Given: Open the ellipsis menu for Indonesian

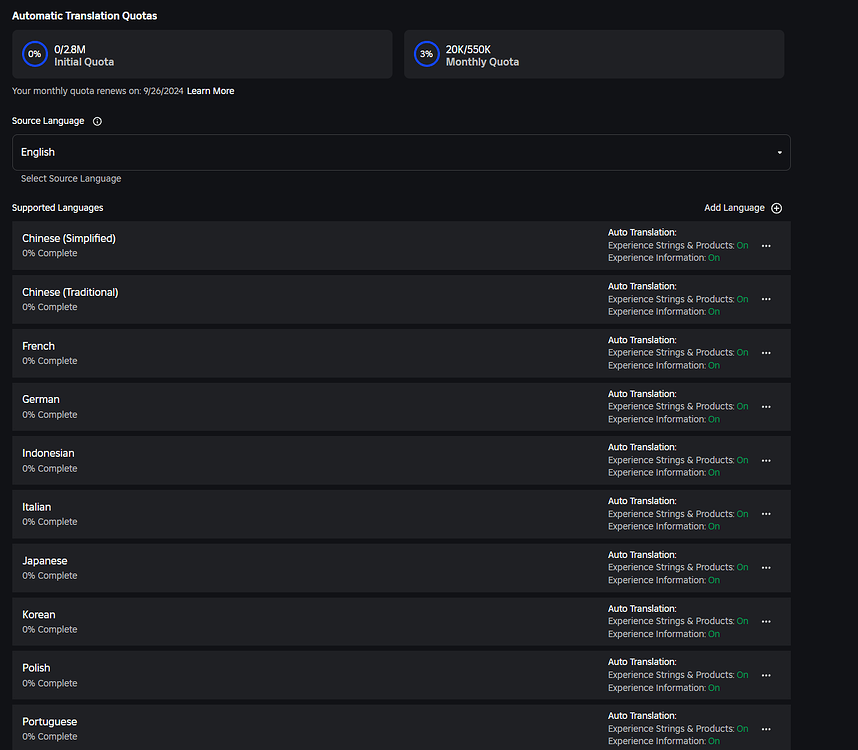Looking at the screenshot, I should pyautogui.click(x=766, y=461).
